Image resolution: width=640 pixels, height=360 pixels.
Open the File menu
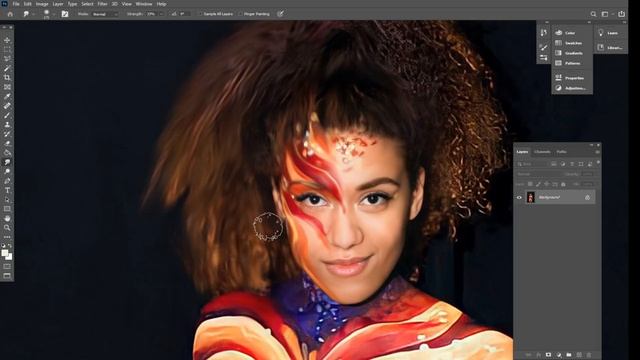16,4
